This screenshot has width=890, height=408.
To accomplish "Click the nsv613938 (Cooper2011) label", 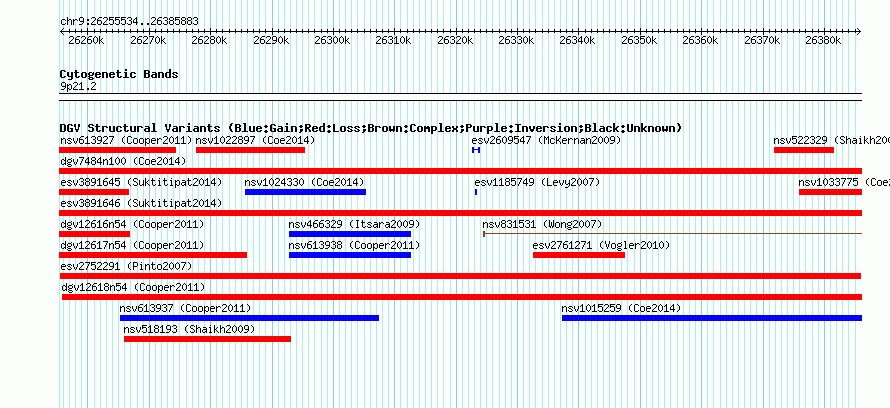I will 354,245.
